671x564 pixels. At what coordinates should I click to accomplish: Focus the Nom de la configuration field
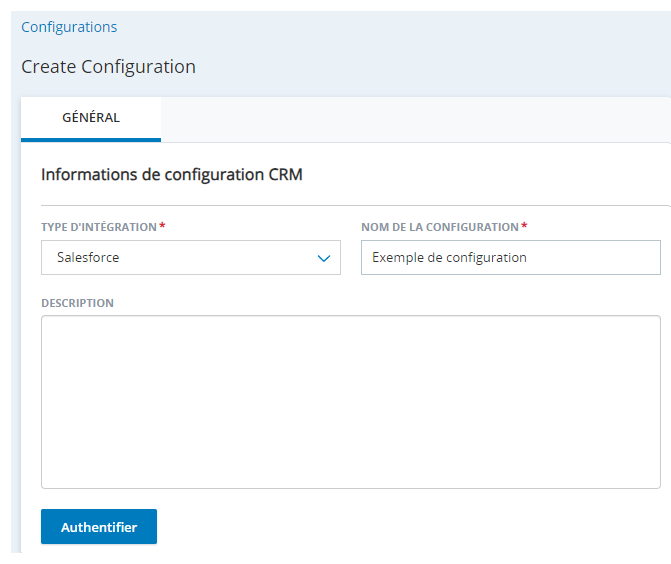pos(511,258)
